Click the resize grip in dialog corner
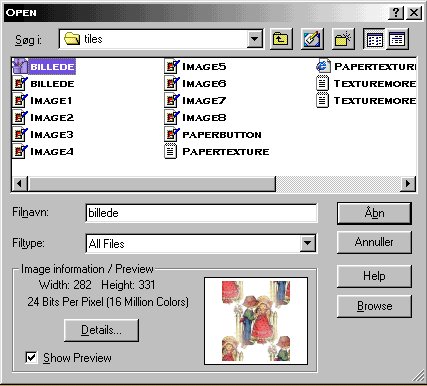 pyautogui.click(x=418, y=376)
